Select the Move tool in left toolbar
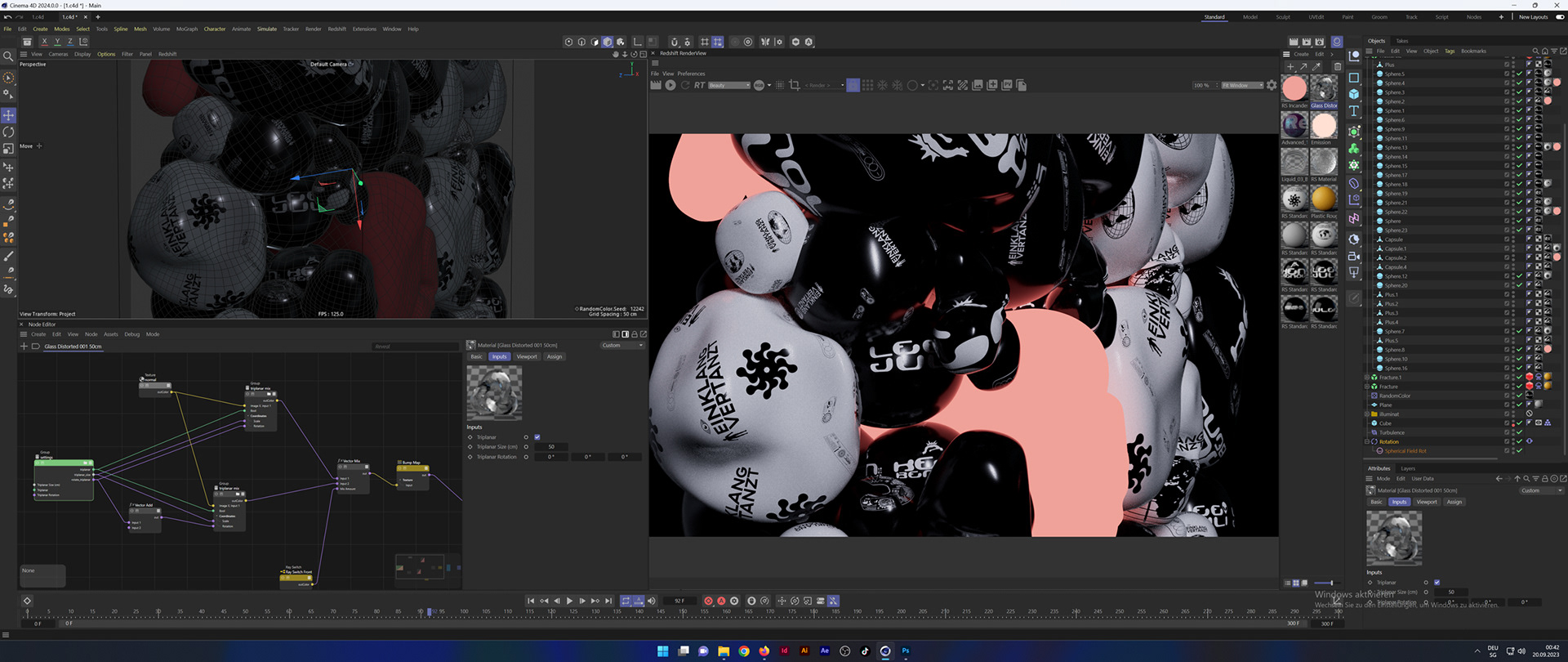 (8, 115)
